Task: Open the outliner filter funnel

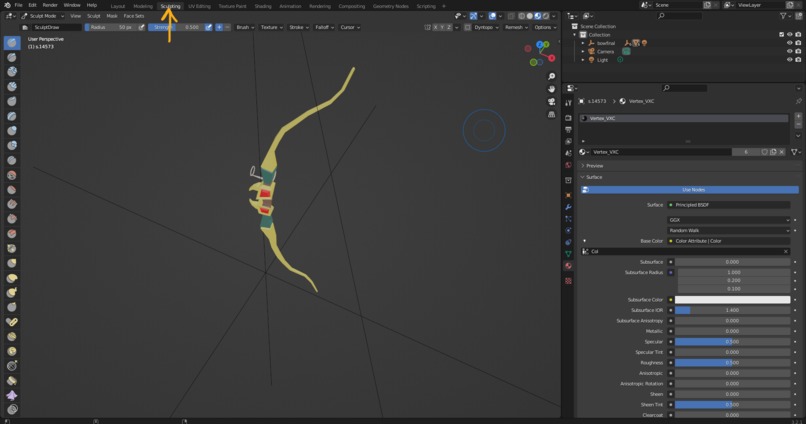Action: pyautogui.click(x=784, y=16)
